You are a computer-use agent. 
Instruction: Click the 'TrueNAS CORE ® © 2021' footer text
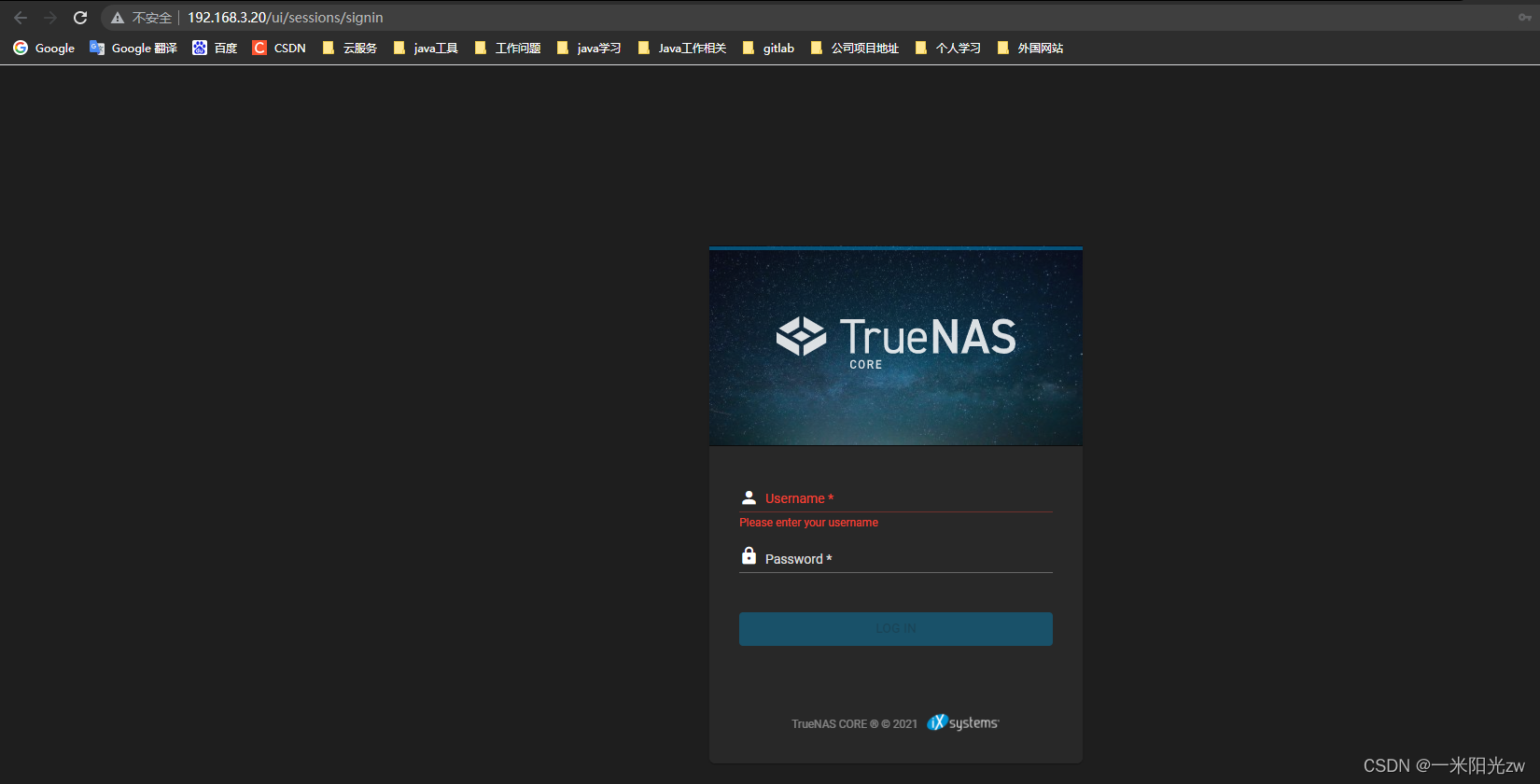[854, 724]
